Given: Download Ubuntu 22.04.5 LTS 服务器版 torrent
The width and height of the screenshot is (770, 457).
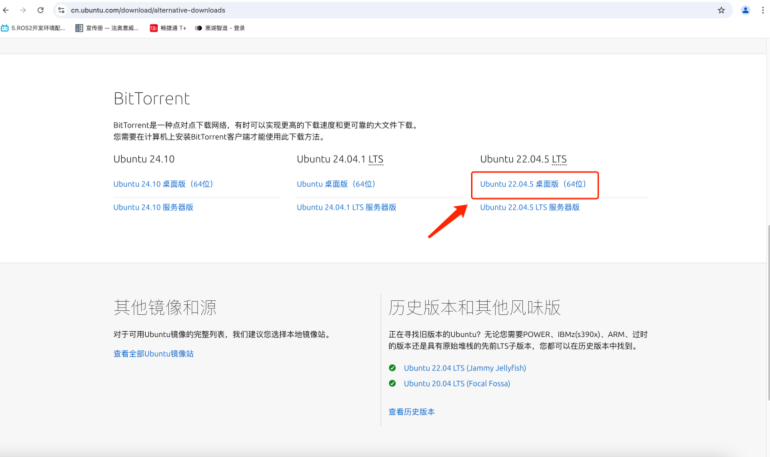Looking at the screenshot, I should pos(529,207).
